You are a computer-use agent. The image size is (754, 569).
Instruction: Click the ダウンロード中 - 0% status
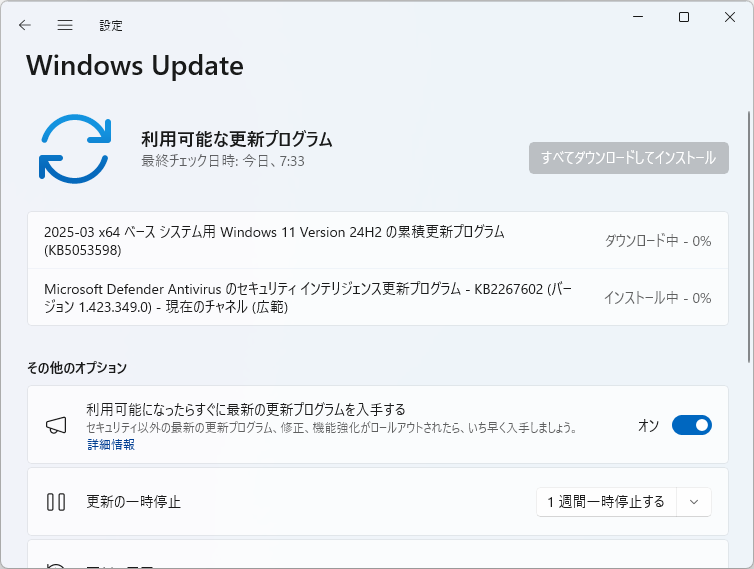click(x=657, y=240)
